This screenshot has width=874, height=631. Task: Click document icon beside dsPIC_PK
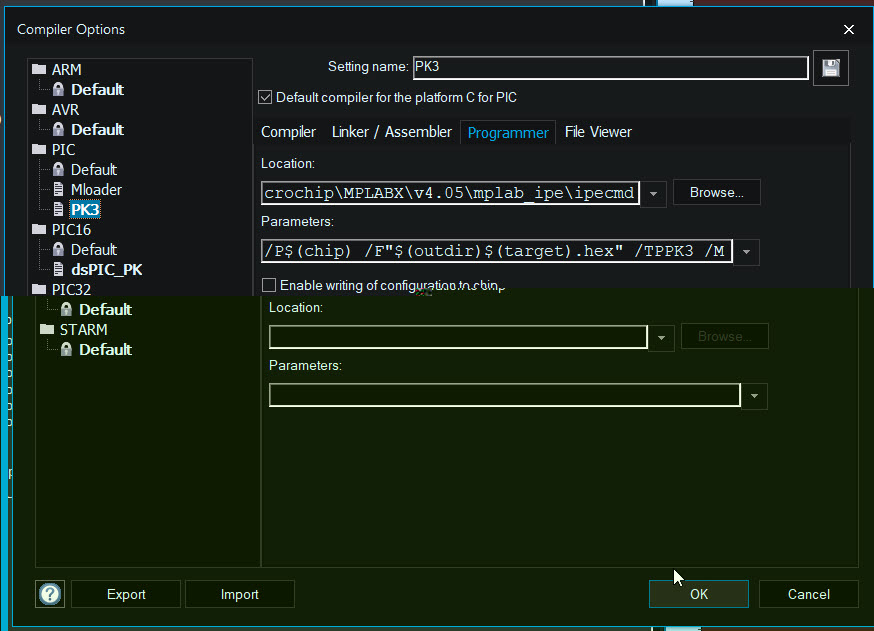(x=59, y=269)
